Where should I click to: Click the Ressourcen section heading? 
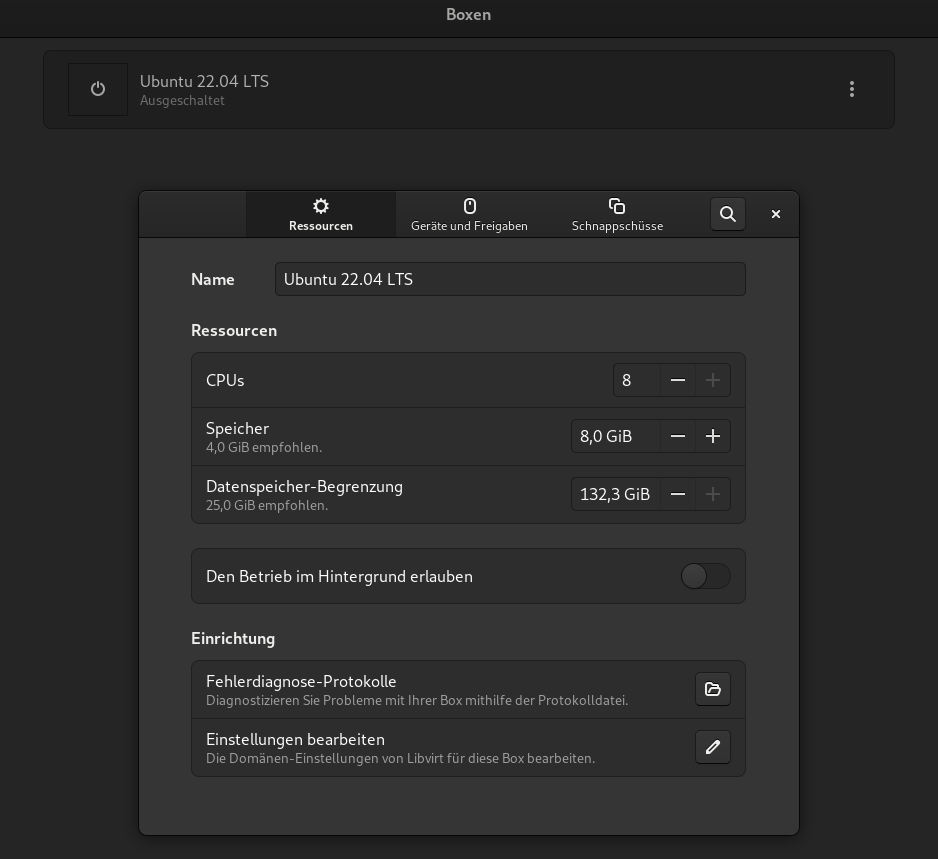tap(234, 331)
